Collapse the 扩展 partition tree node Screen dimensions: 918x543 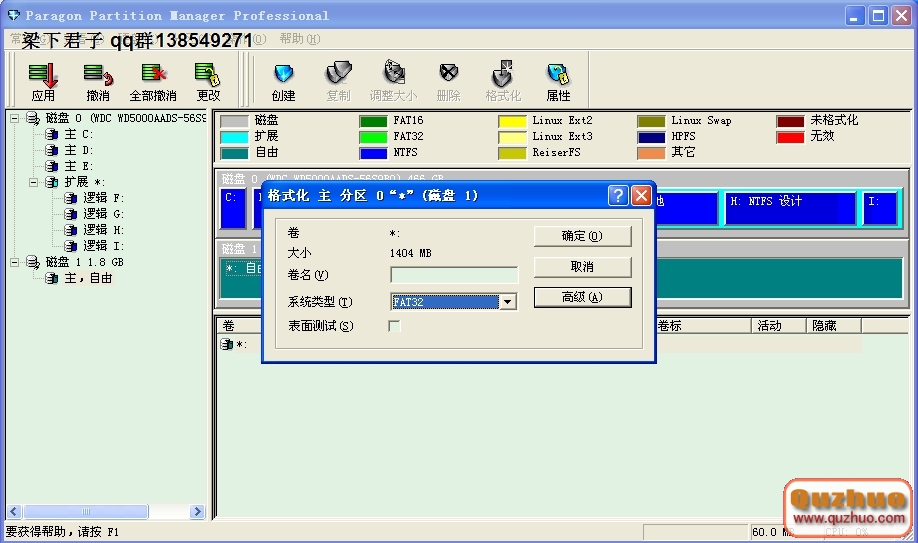click(33, 183)
